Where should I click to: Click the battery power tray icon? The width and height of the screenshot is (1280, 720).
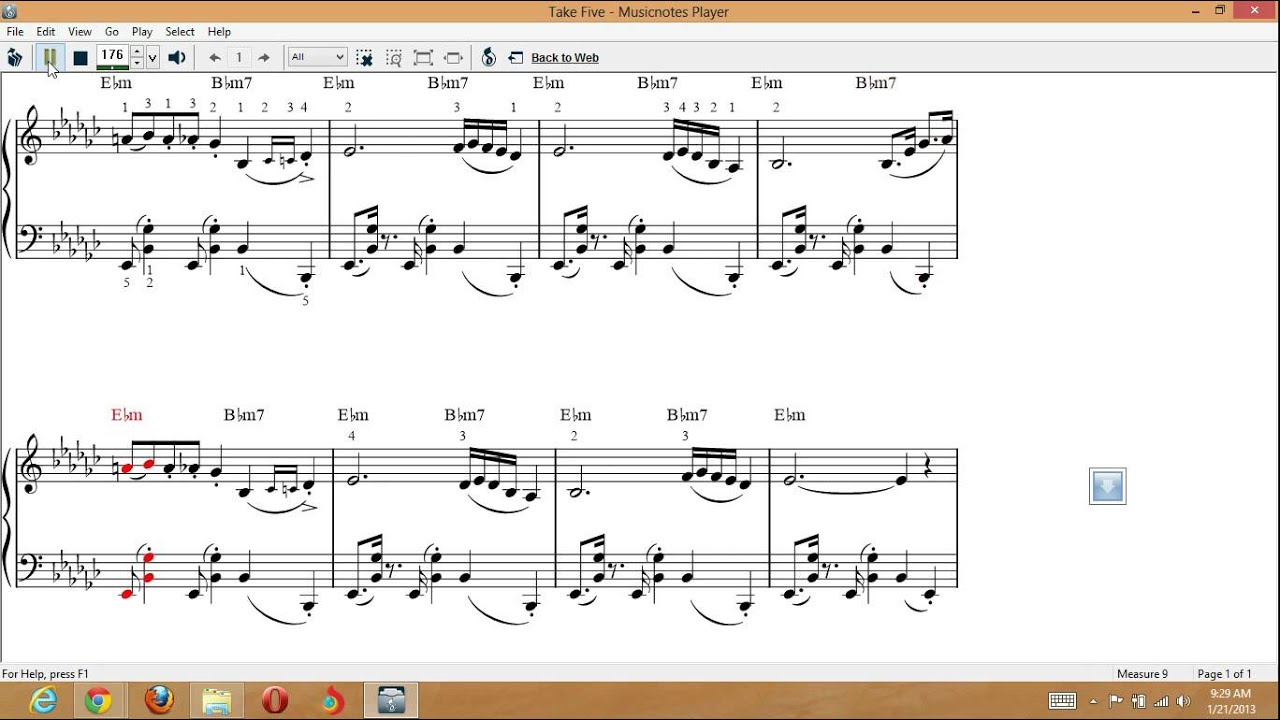click(1139, 701)
